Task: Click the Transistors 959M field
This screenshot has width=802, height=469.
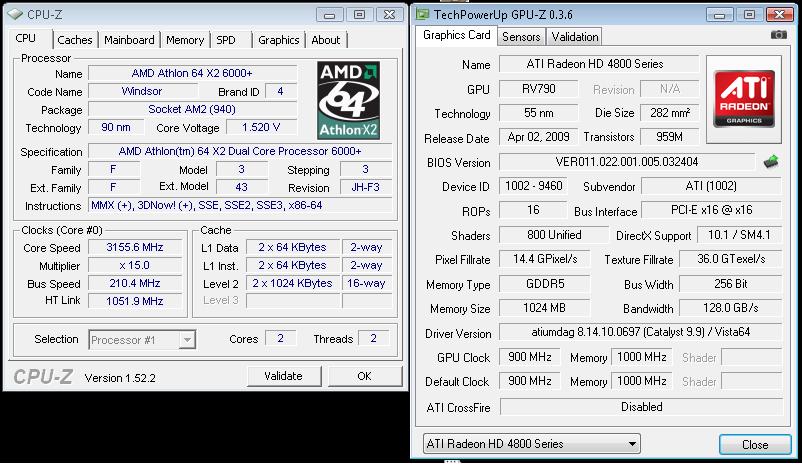Action: [670, 137]
